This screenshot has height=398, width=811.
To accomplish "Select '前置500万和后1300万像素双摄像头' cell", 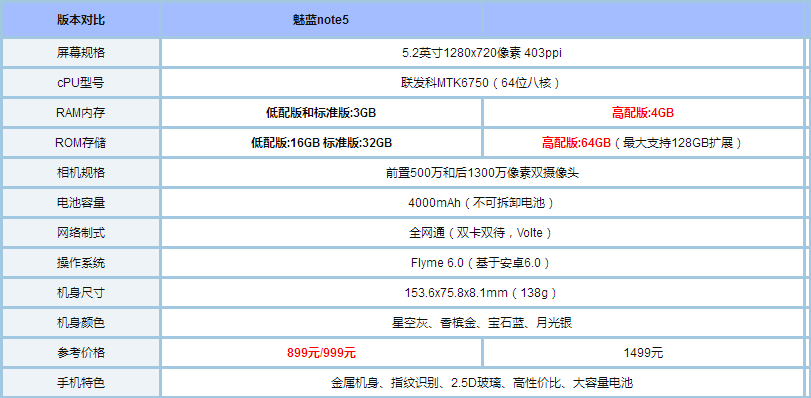I will click(482, 173).
